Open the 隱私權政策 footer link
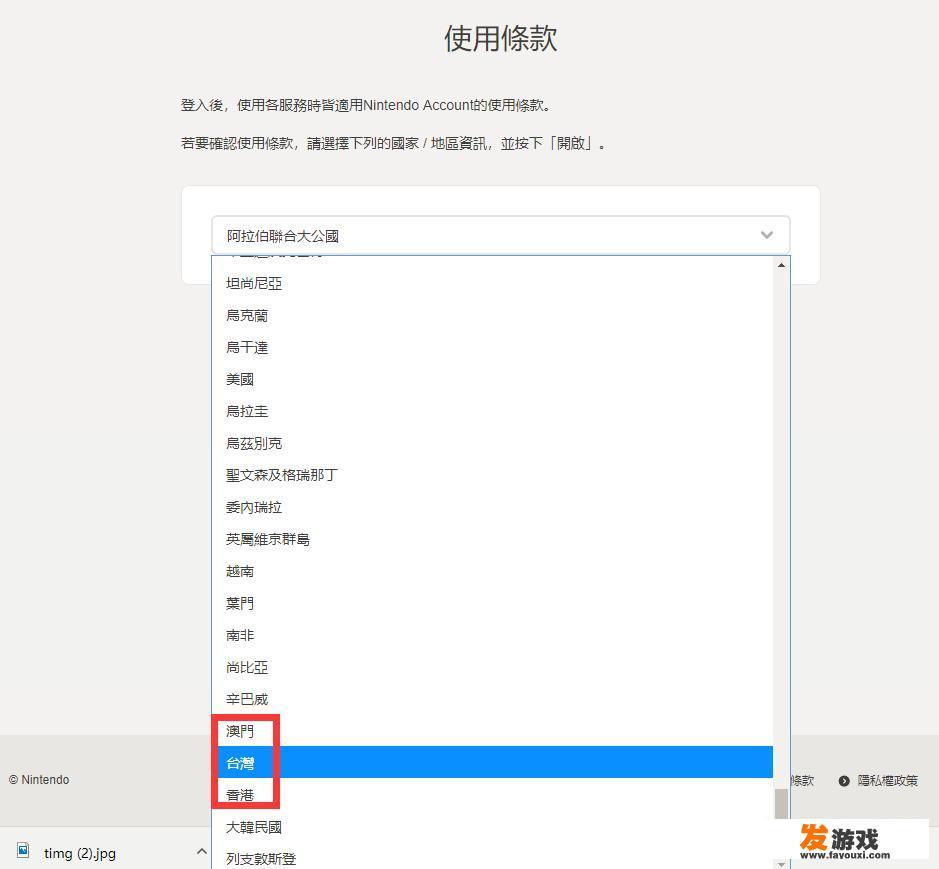This screenshot has width=939, height=869. pos(887,780)
